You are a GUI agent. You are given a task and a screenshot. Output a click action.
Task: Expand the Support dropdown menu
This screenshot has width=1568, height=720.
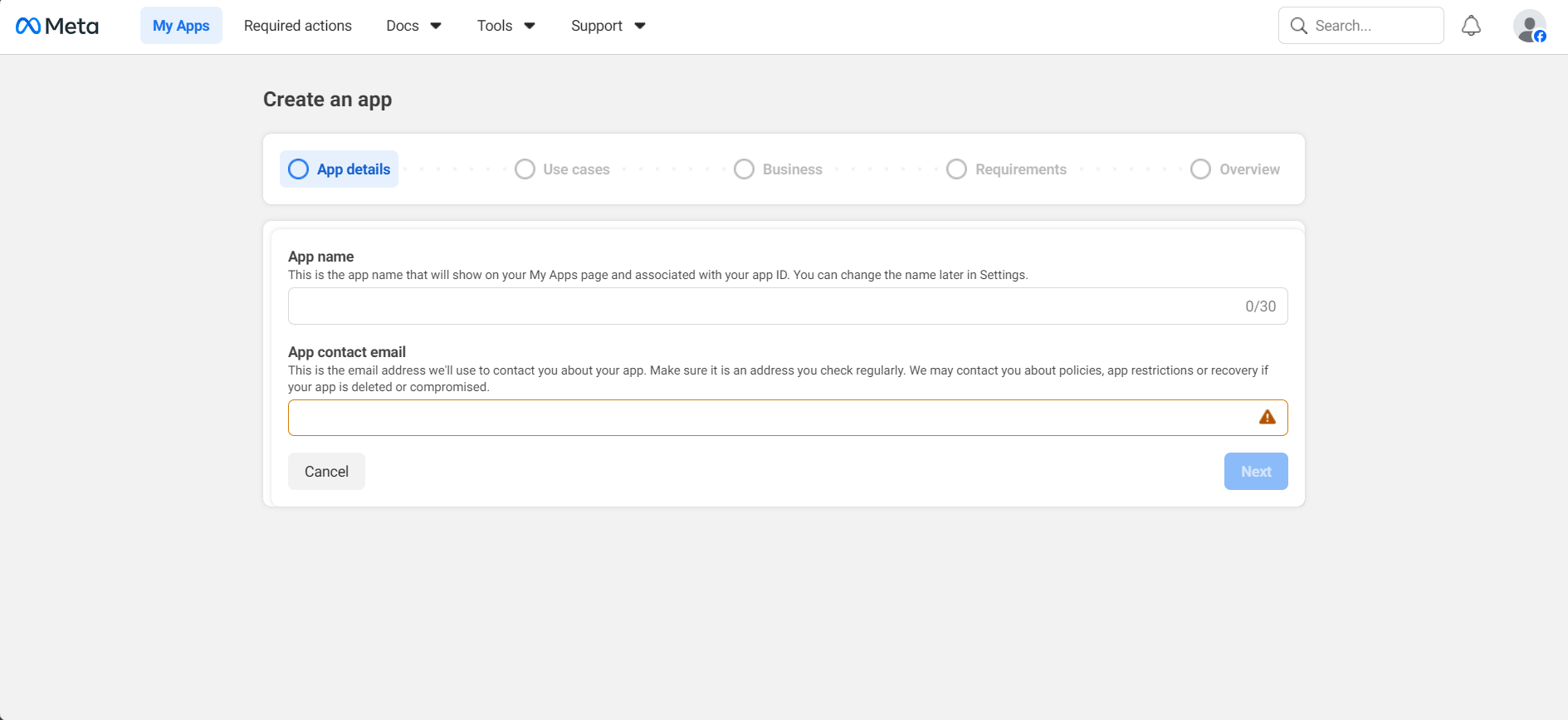pos(608,26)
